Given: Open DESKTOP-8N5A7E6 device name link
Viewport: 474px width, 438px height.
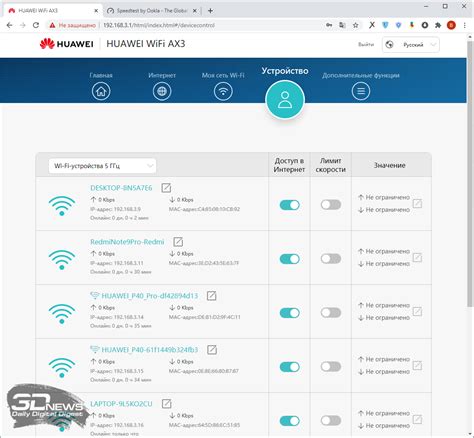Looking at the screenshot, I should click(121, 188).
